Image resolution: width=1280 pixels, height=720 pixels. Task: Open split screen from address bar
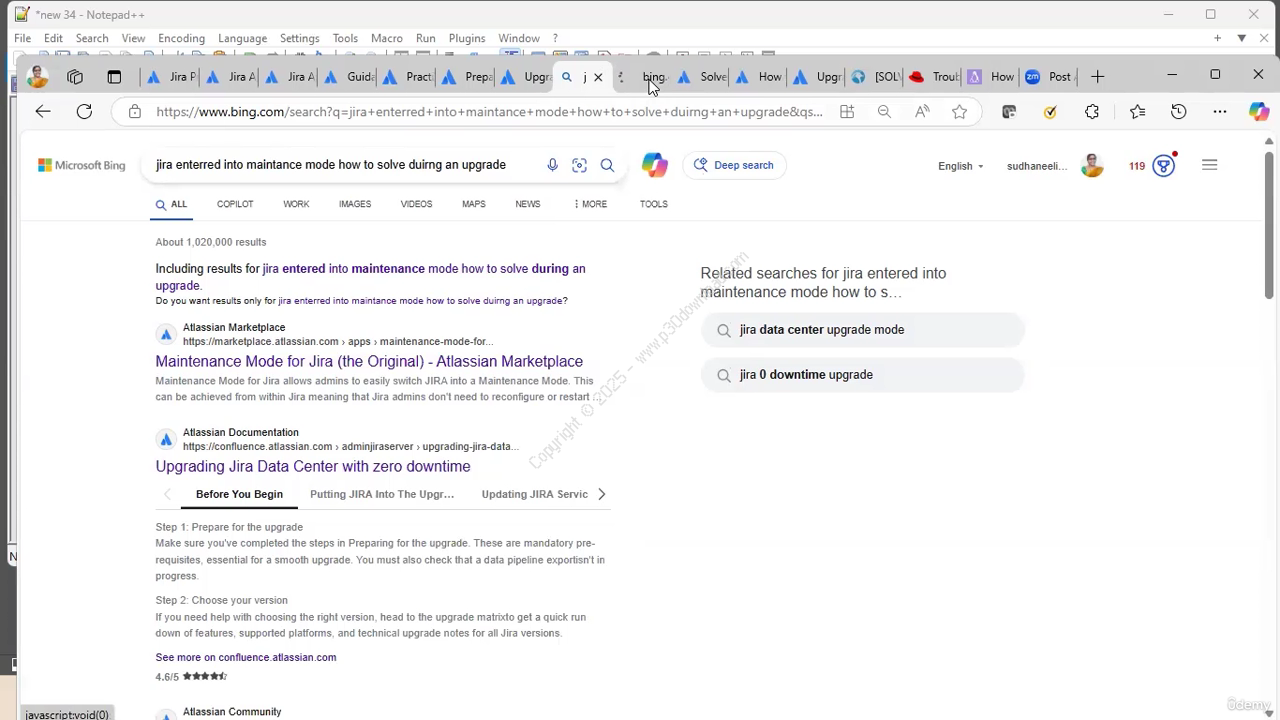pos(847,112)
